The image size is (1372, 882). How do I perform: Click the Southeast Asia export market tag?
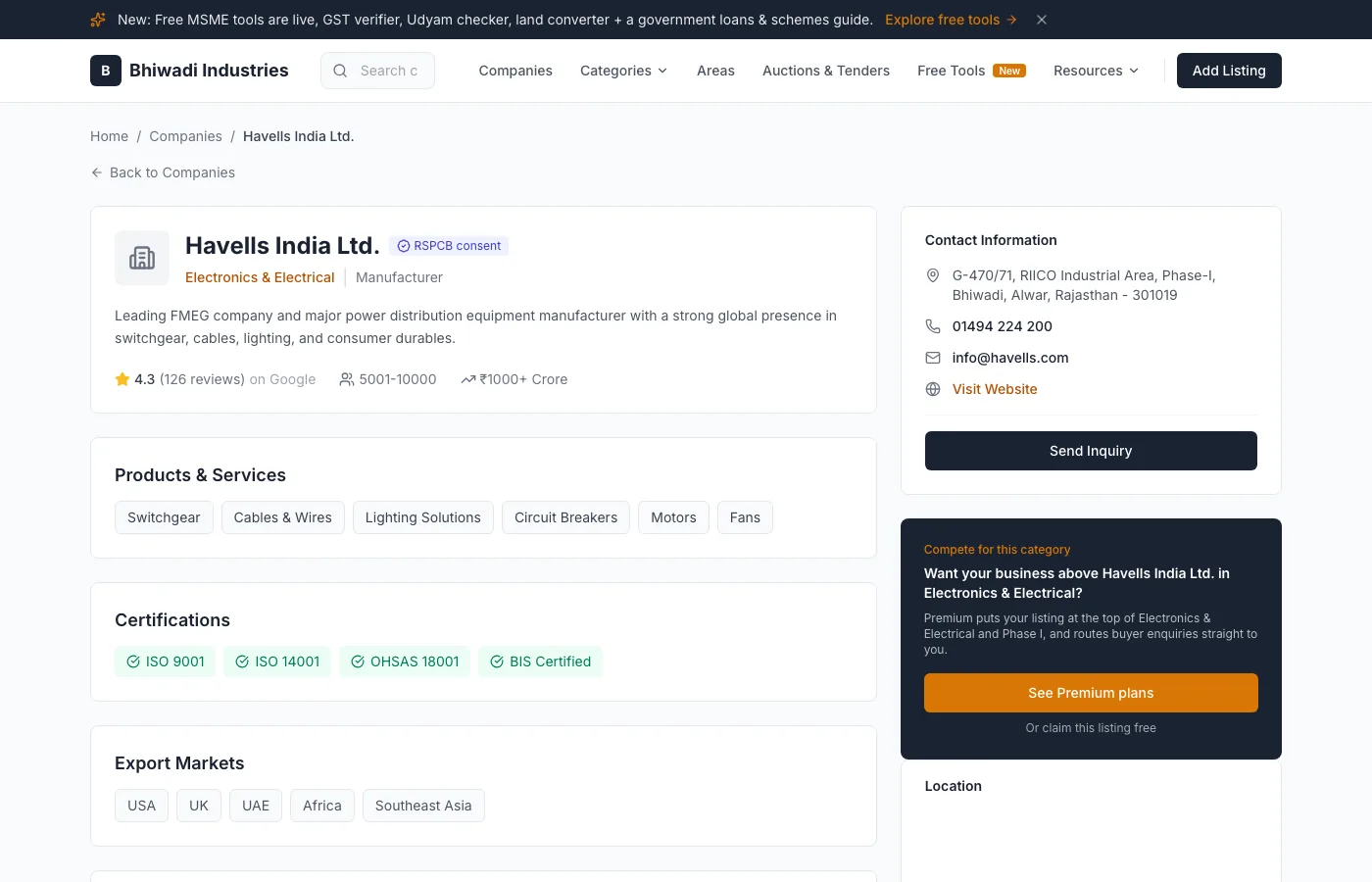423,806
